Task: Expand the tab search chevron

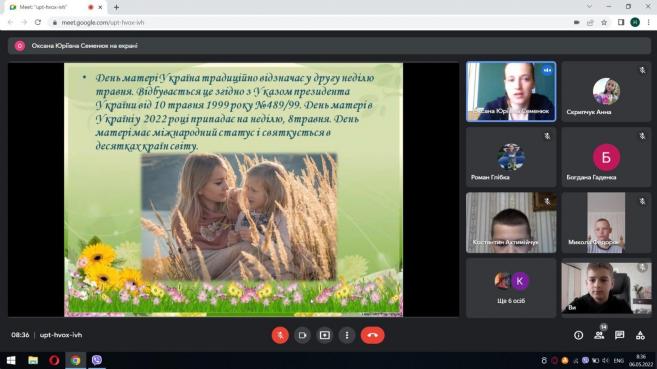Action: pos(590,7)
